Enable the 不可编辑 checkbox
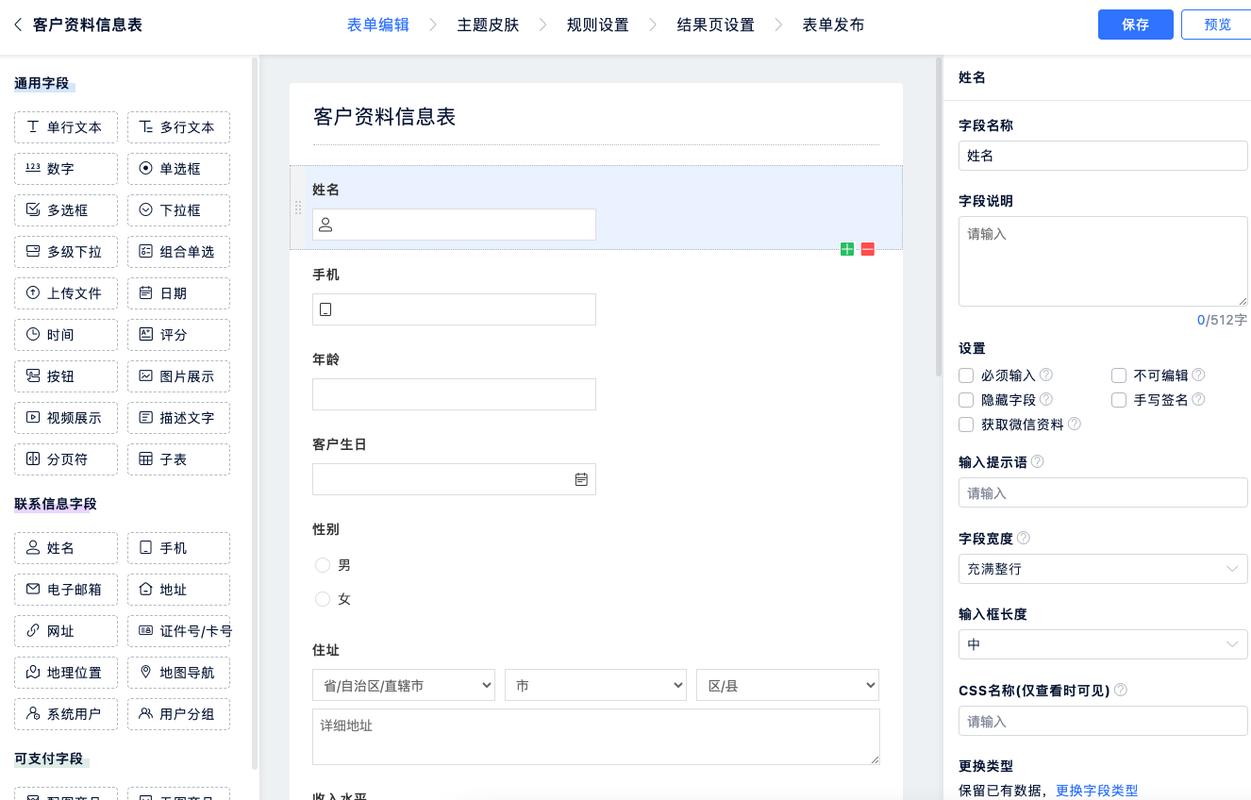This screenshot has height=800, width=1251. [x=1119, y=376]
